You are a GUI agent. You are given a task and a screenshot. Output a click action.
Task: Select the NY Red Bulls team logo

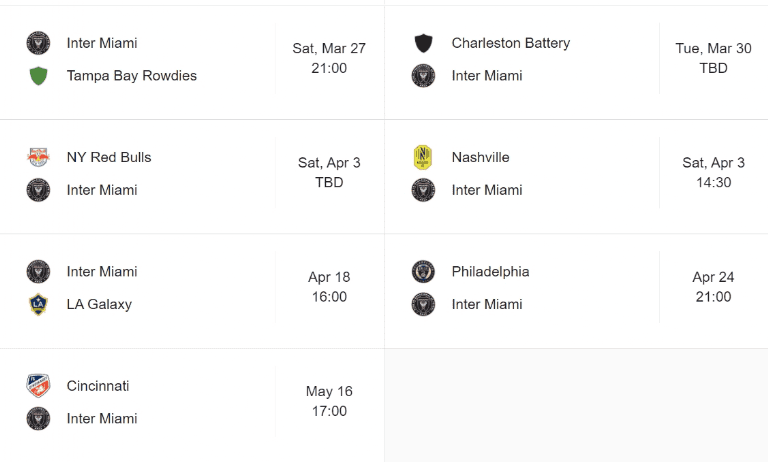[38, 157]
